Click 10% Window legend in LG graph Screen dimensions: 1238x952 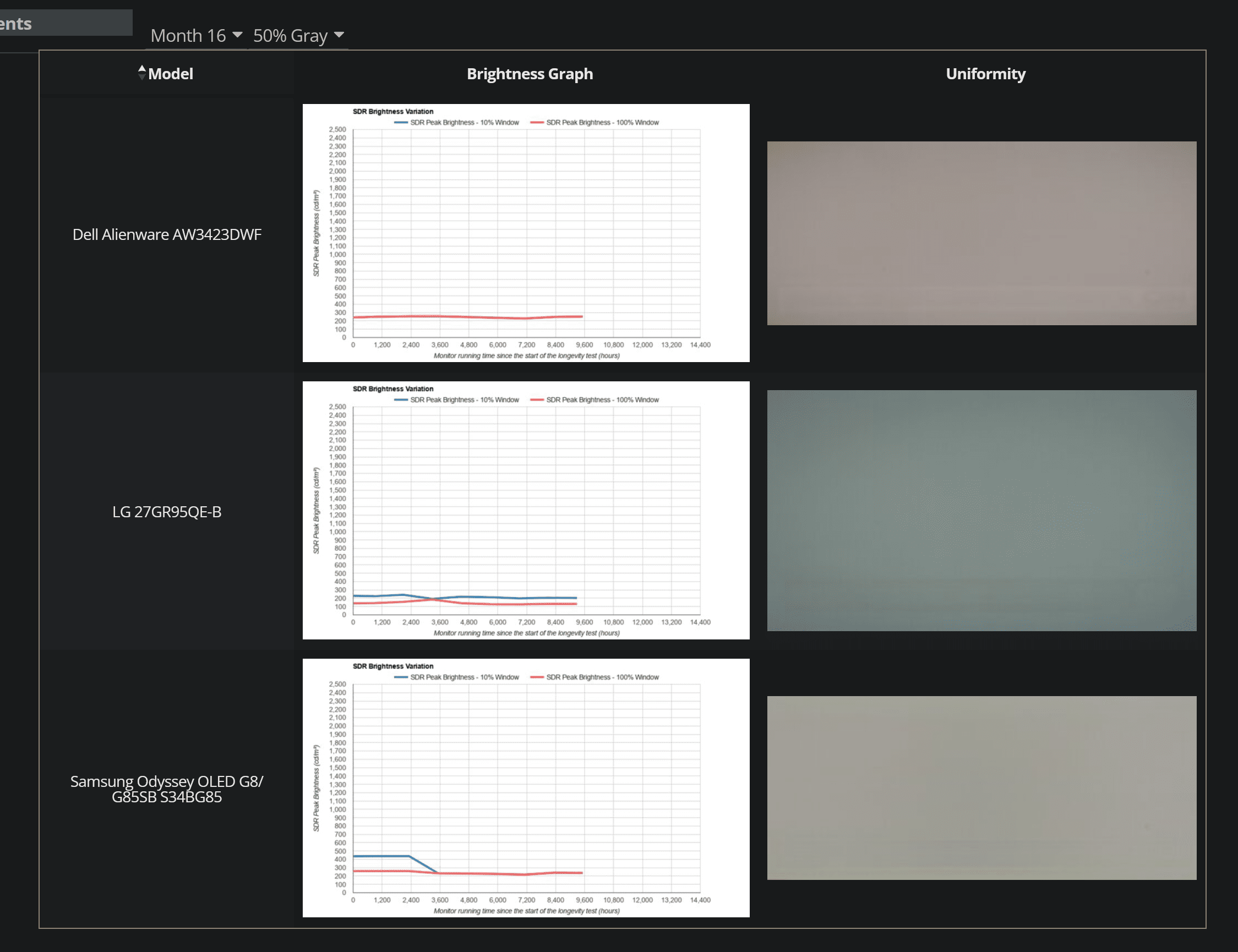coord(456,400)
